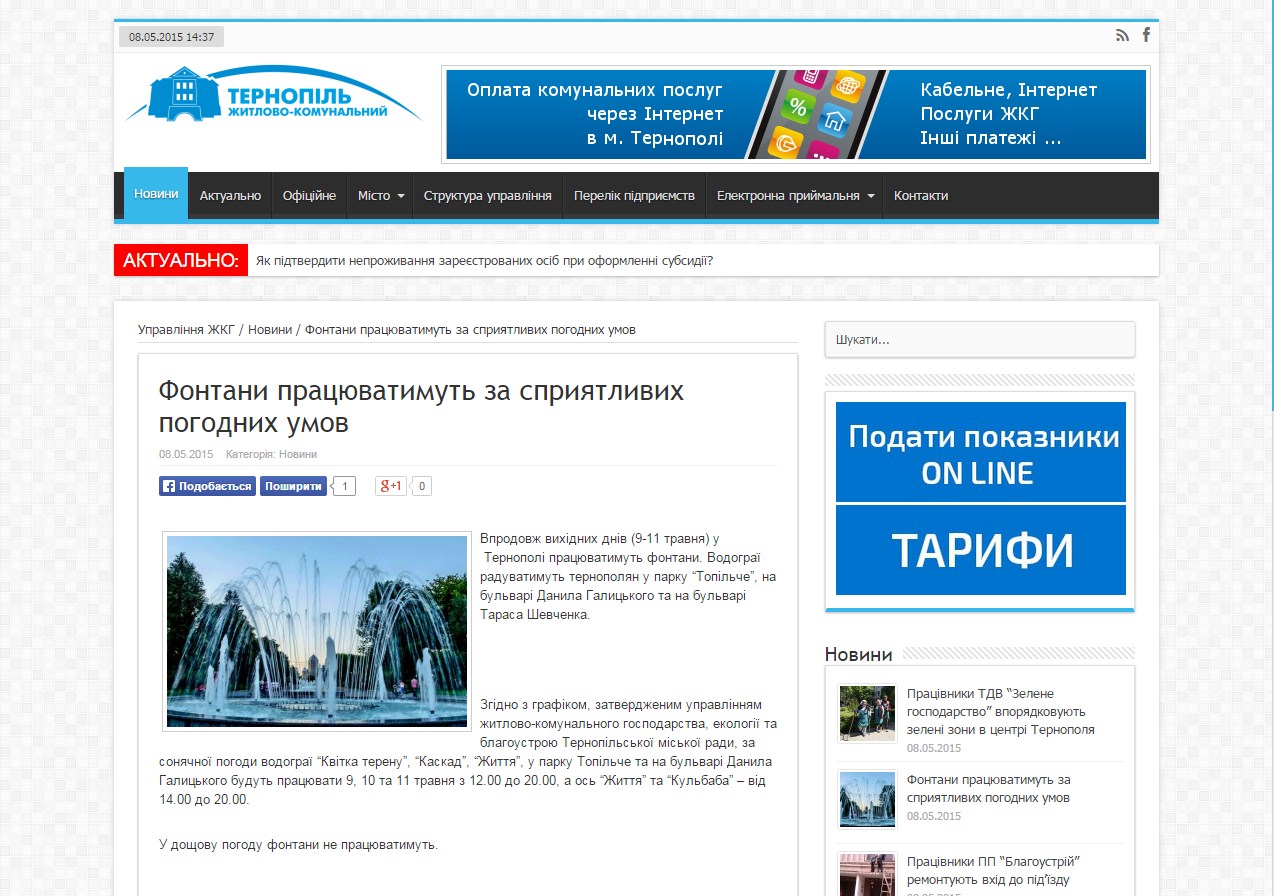
Task: Open the Перелік підприємств menu item
Action: [x=634, y=195]
